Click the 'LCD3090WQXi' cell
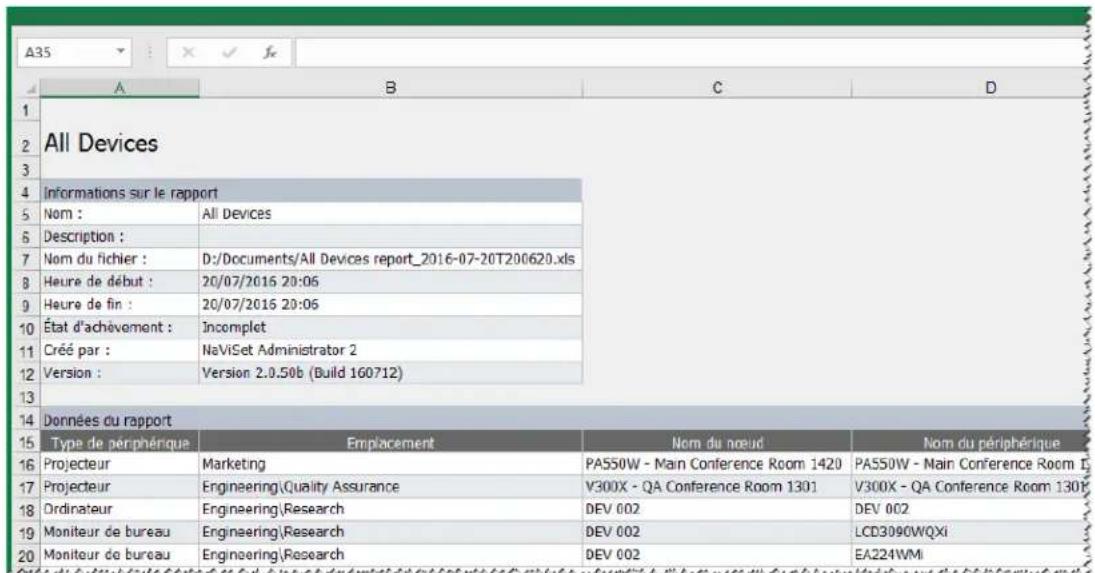Screen dimensions: 1095x573 969,533
